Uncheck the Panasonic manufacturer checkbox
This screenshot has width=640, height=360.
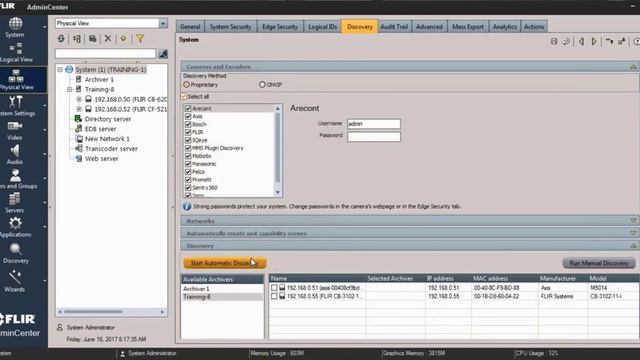188,164
